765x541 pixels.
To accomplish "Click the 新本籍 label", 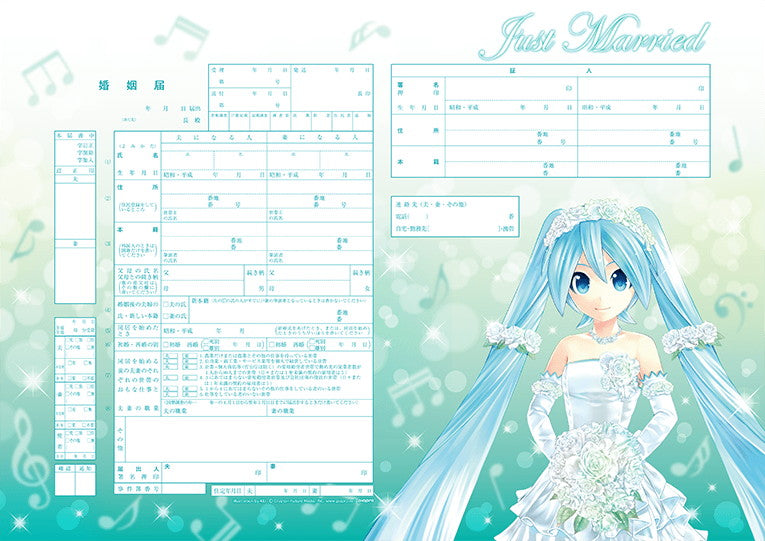I will click(200, 301).
